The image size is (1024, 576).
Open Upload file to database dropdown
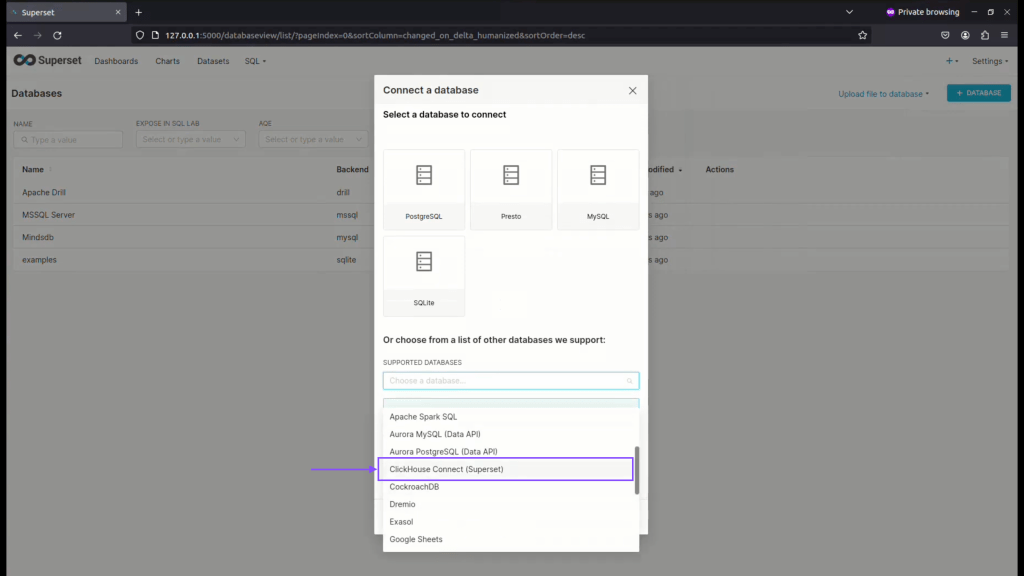(883, 94)
